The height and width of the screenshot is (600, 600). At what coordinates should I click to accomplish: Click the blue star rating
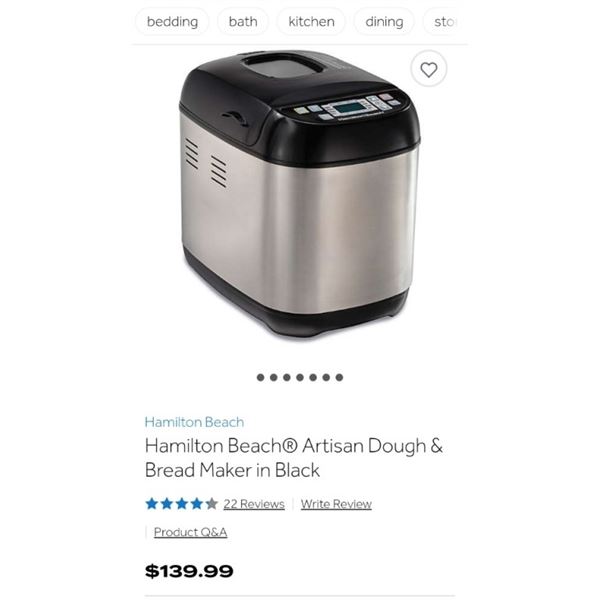click(181, 504)
